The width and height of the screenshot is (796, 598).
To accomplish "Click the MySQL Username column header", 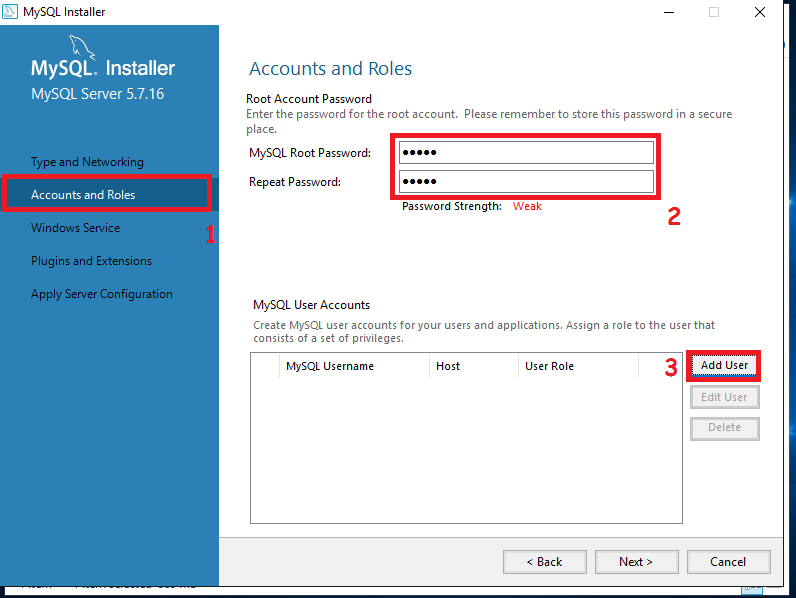I will tap(354, 366).
